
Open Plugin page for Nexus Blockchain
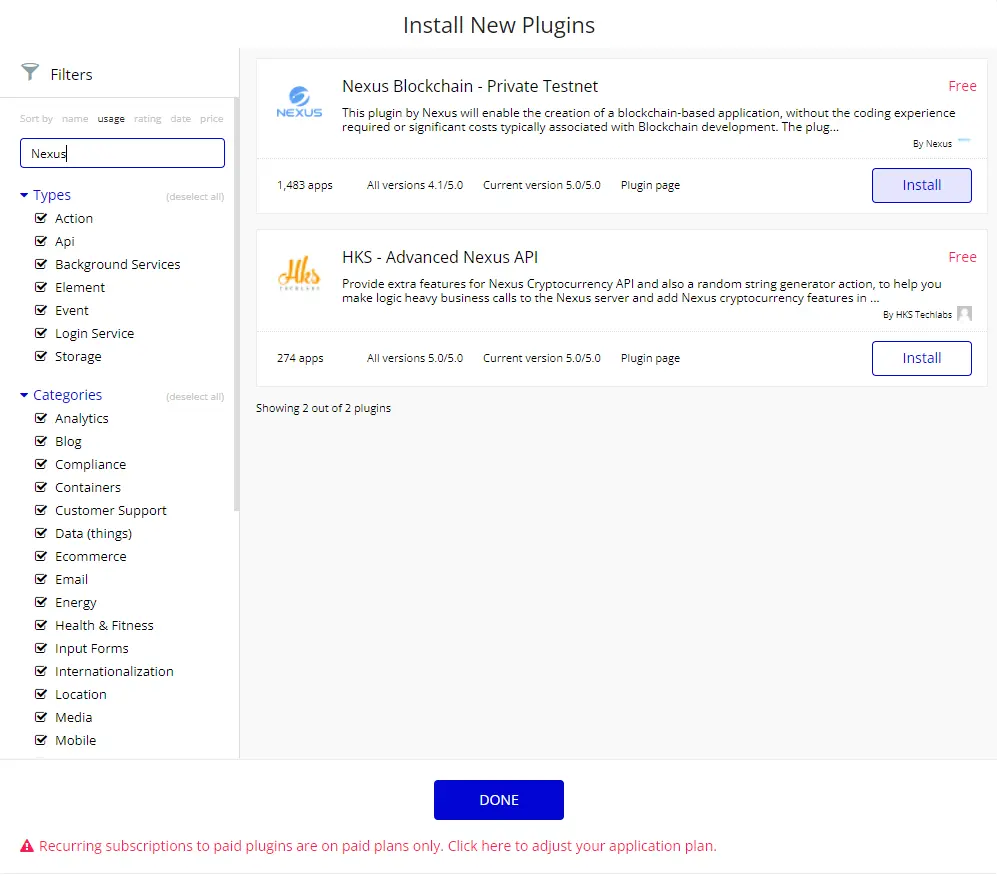click(650, 185)
